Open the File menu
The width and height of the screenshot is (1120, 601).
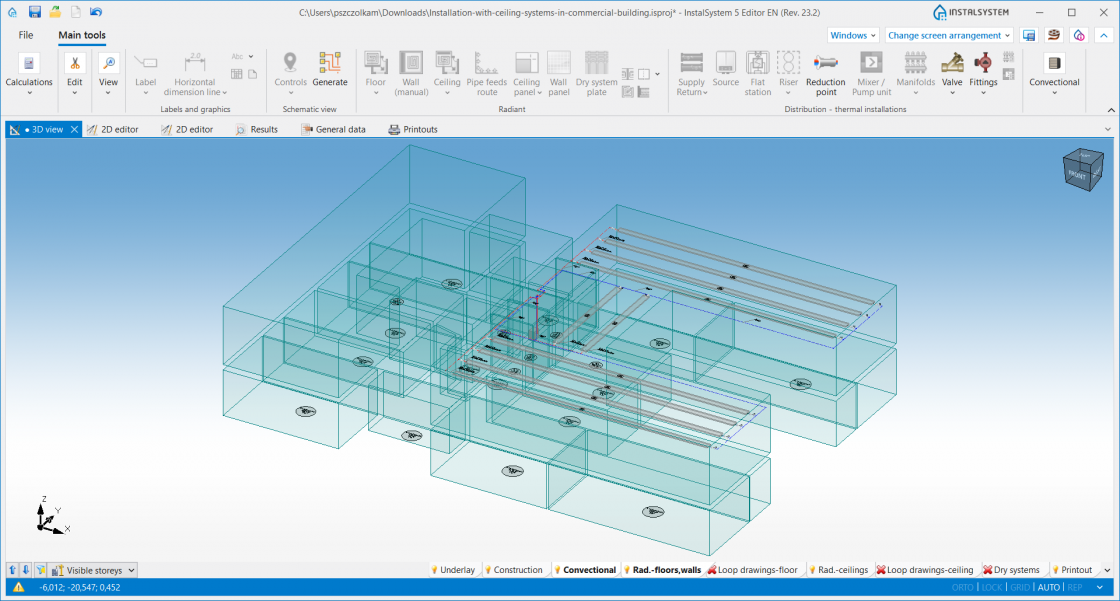(26, 35)
